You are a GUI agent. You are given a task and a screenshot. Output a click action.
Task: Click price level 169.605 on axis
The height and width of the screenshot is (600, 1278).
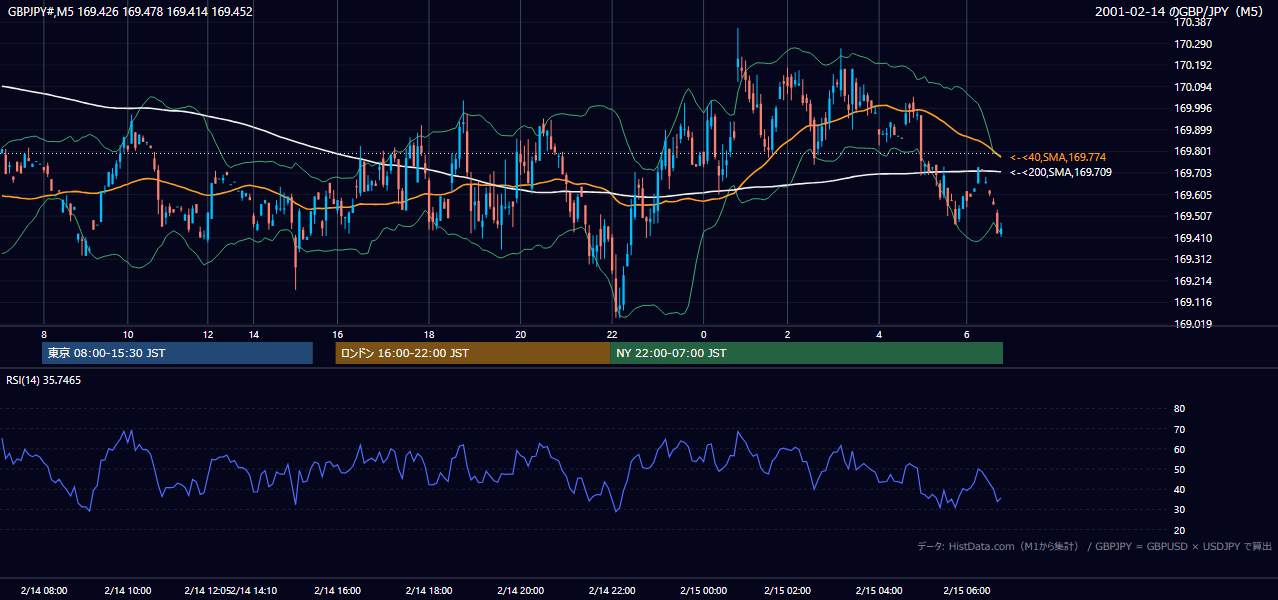pyautogui.click(x=1193, y=195)
